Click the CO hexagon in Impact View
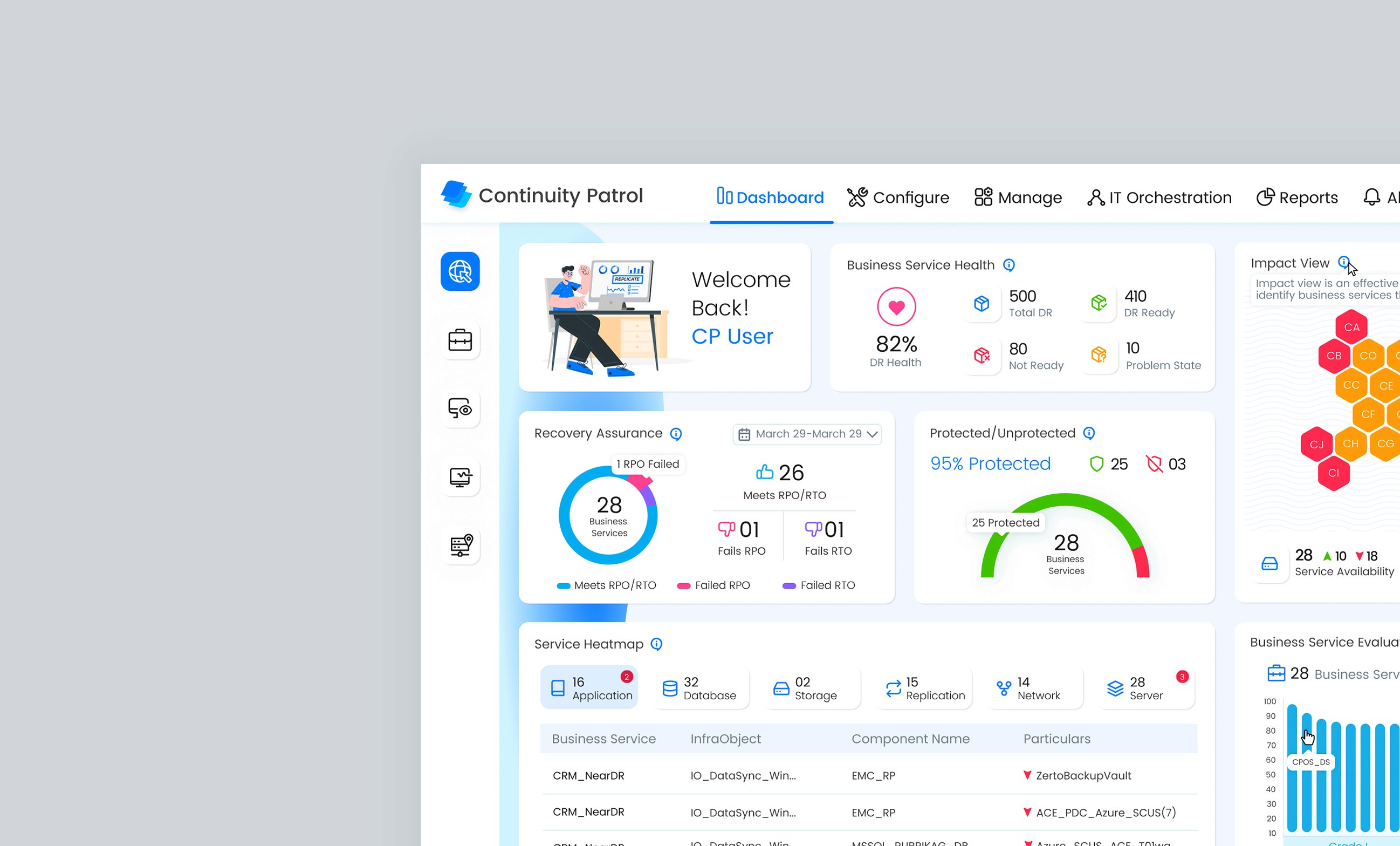1400x846 pixels. point(1368,356)
